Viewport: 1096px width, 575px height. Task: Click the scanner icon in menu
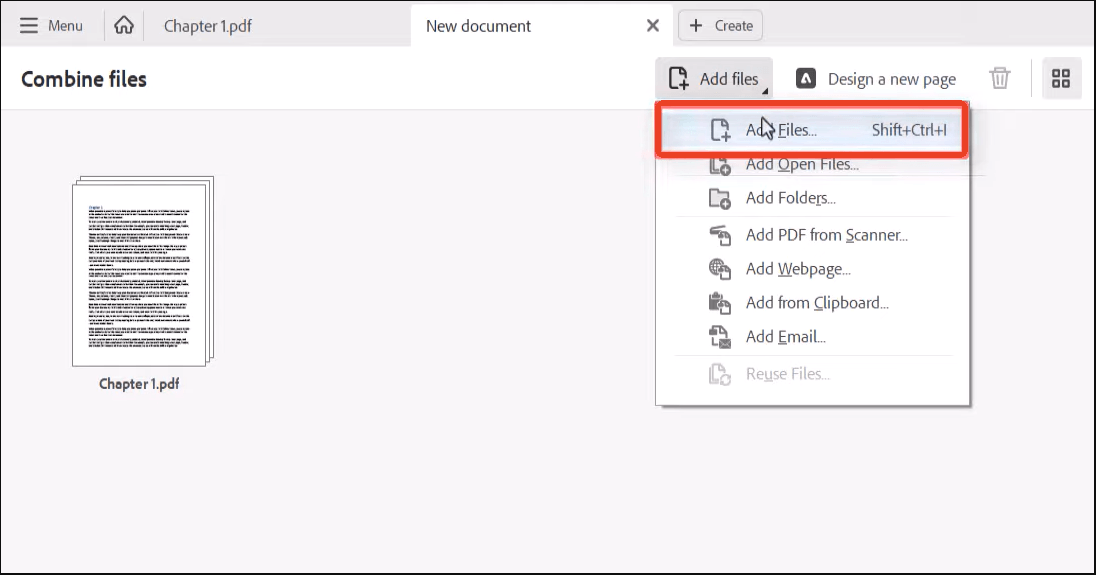pos(720,235)
